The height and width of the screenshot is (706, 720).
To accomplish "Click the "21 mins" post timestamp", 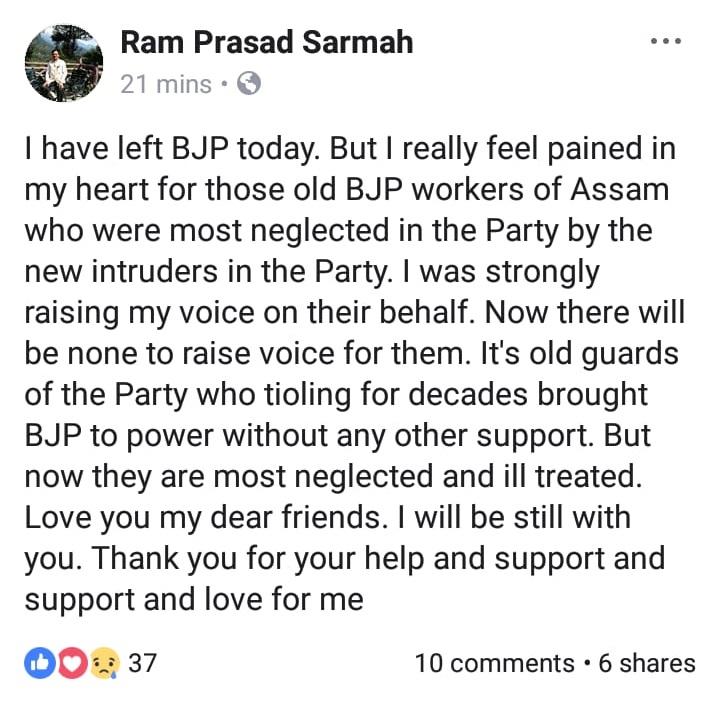I will coord(166,84).
